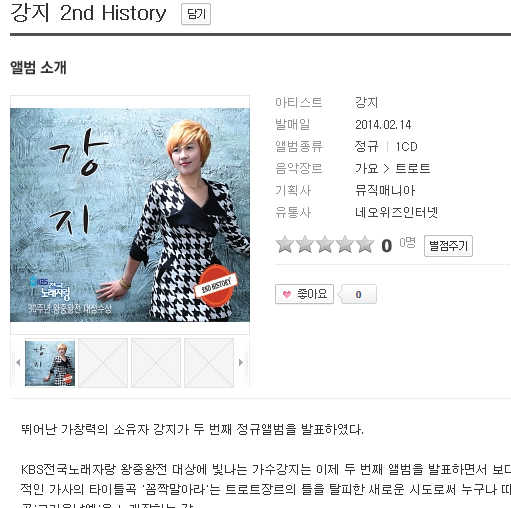The width and height of the screenshot is (511, 508).
Task: Select the third rating star
Action: pos(325,244)
